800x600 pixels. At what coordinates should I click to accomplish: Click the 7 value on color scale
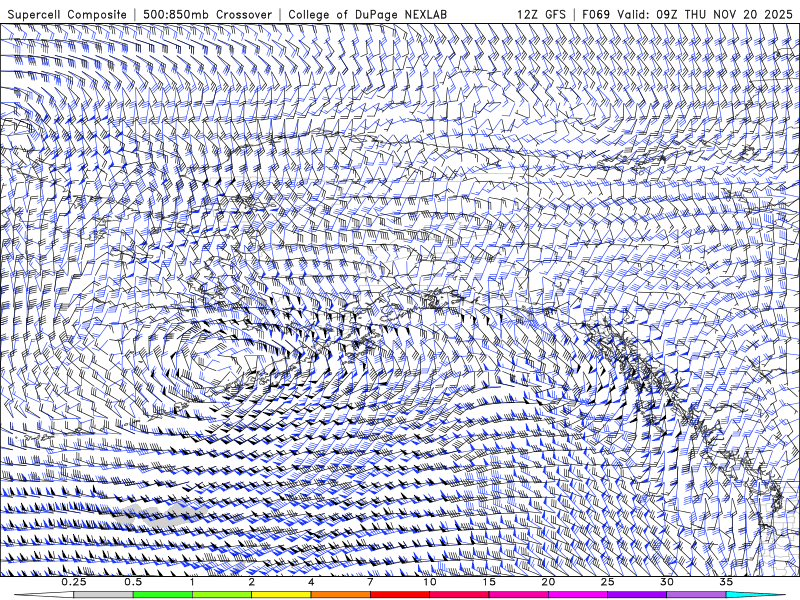coord(370,582)
